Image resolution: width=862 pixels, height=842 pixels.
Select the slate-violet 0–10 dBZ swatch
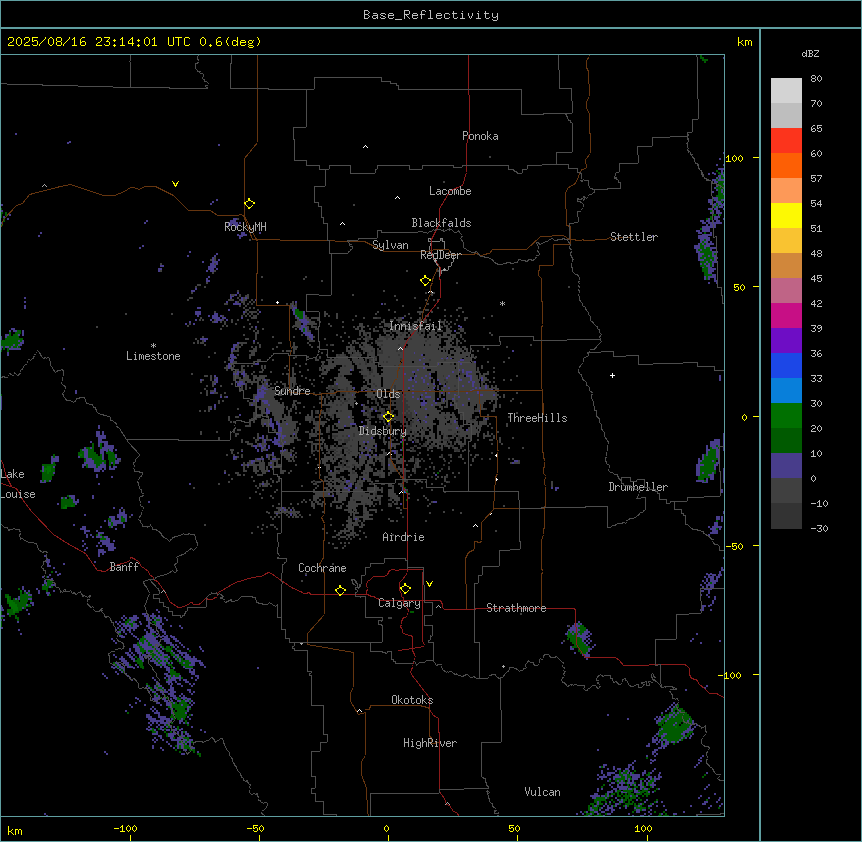(x=786, y=466)
